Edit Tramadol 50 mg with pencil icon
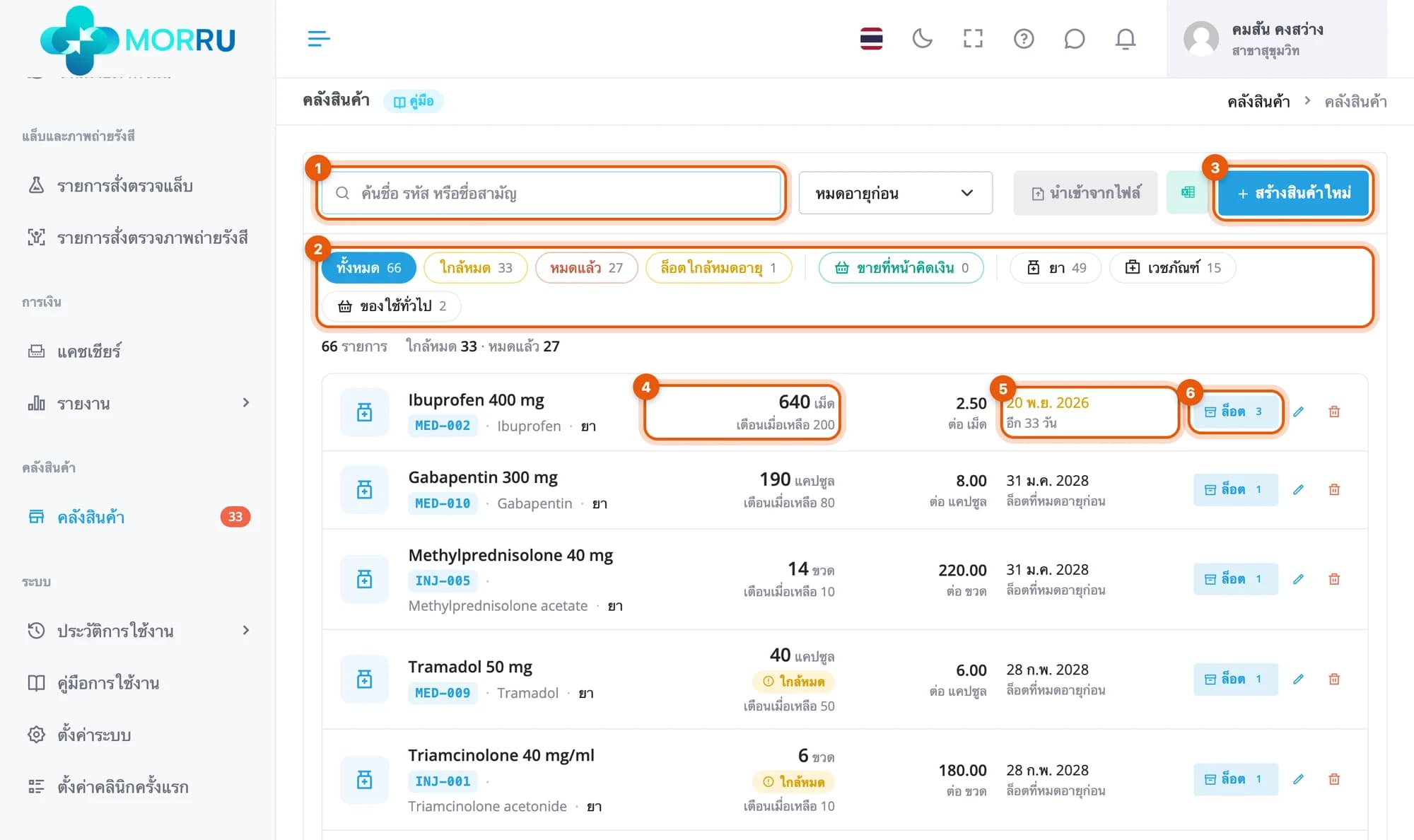 coord(1298,679)
